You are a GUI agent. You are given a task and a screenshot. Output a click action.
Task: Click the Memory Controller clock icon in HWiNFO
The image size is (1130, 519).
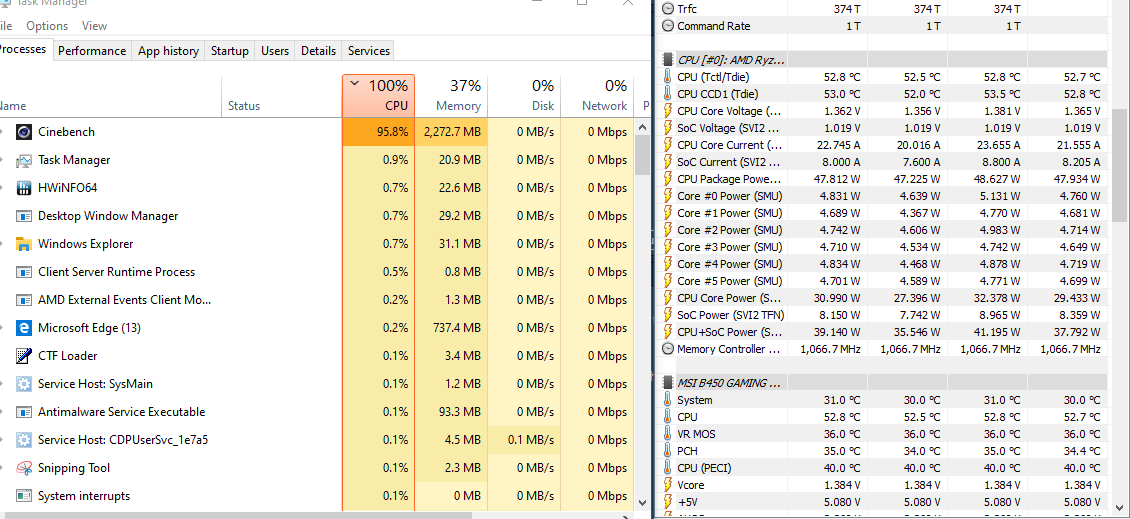(x=667, y=349)
